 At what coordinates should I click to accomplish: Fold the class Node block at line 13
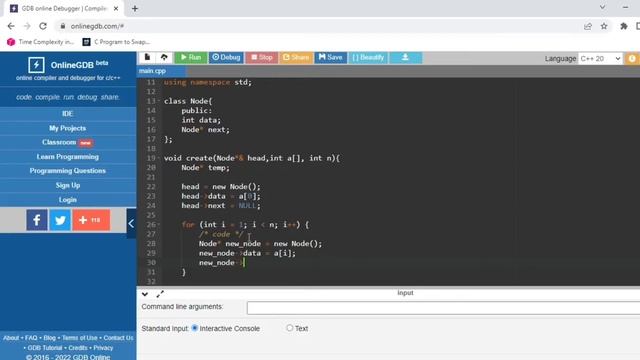(159, 101)
